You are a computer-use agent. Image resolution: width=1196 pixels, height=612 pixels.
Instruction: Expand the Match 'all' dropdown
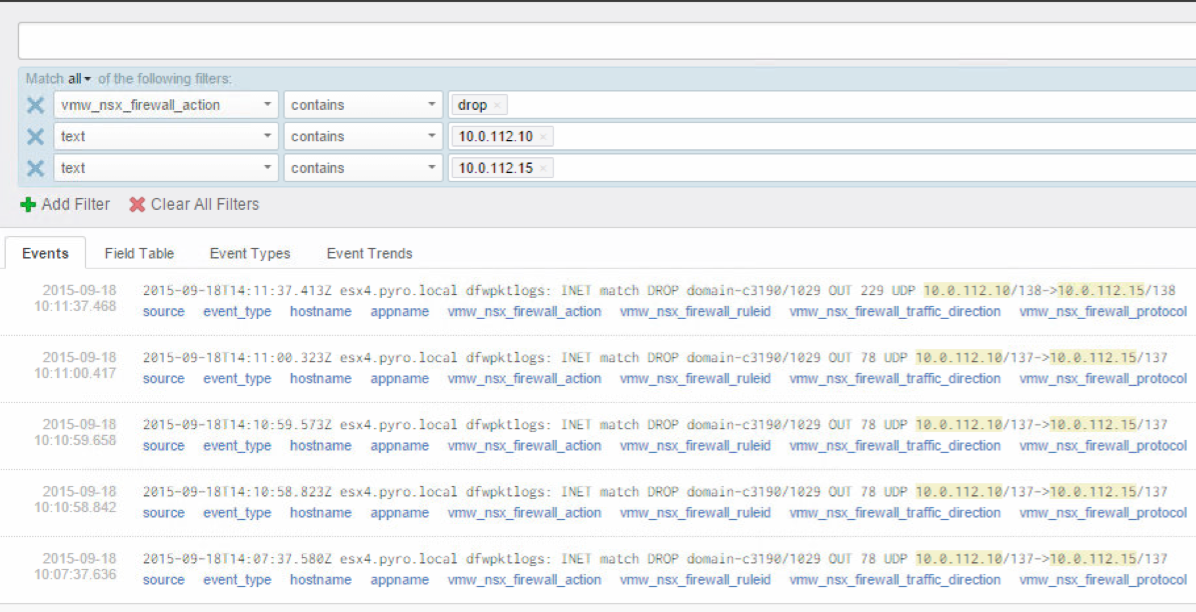[79, 79]
